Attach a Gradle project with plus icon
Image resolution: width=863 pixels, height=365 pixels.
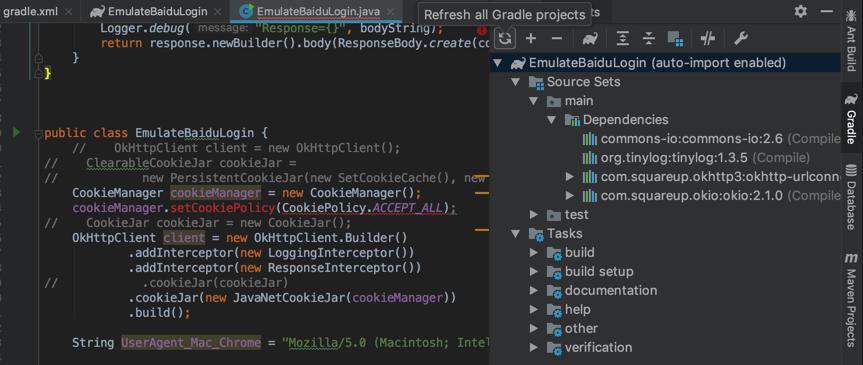click(531, 39)
